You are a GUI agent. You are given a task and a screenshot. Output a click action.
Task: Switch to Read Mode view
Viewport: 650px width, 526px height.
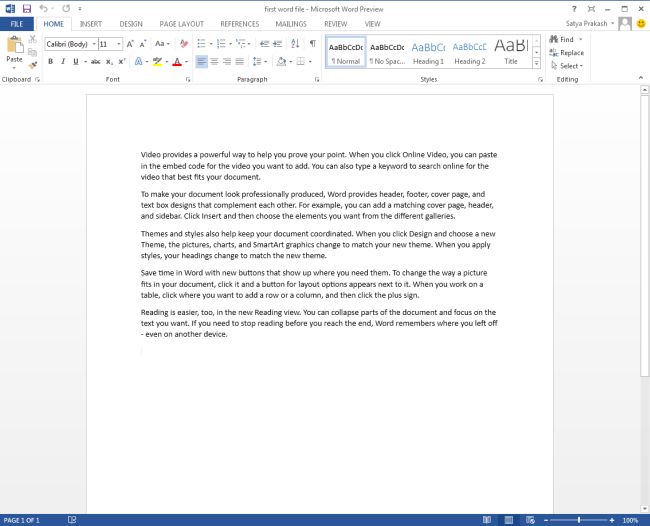pyautogui.click(x=487, y=520)
